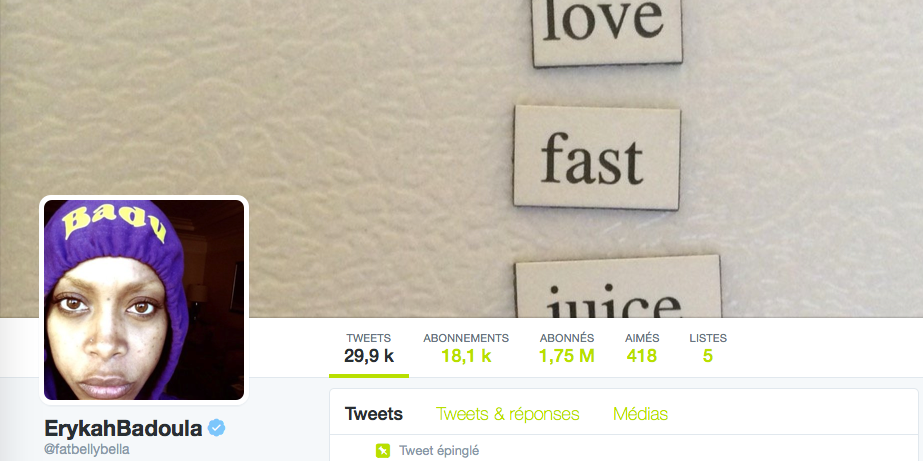The height and width of the screenshot is (461, 923).
Task: Switch to the Tweets & réponses tab
Action: pyautogui.click(x=507, y=414)
